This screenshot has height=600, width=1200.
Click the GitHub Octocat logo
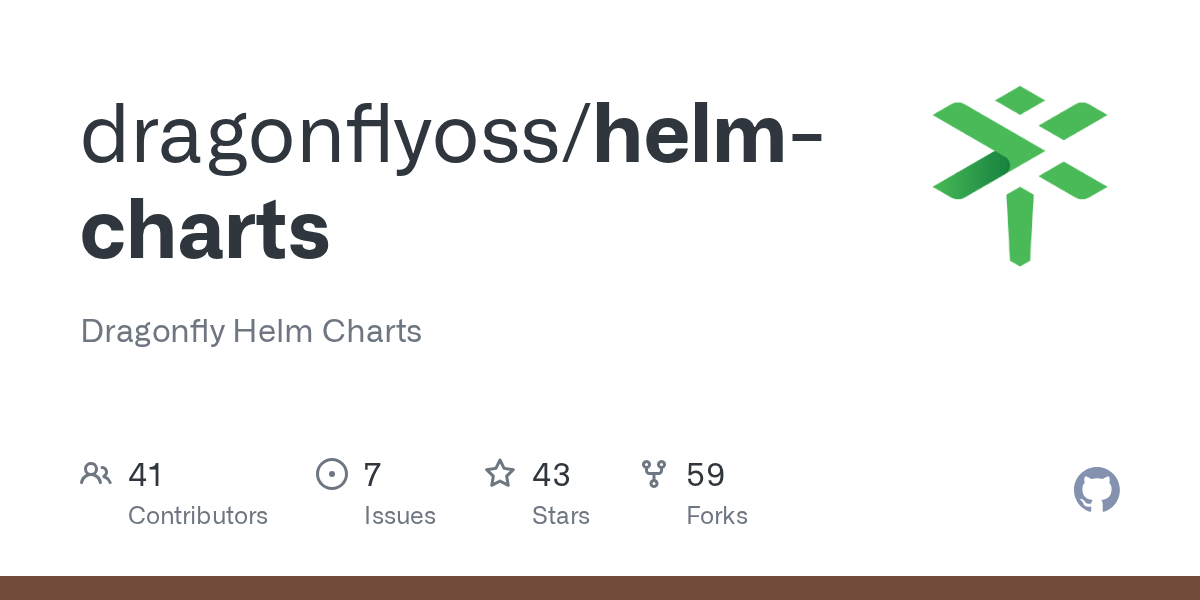coord(1096,490)
